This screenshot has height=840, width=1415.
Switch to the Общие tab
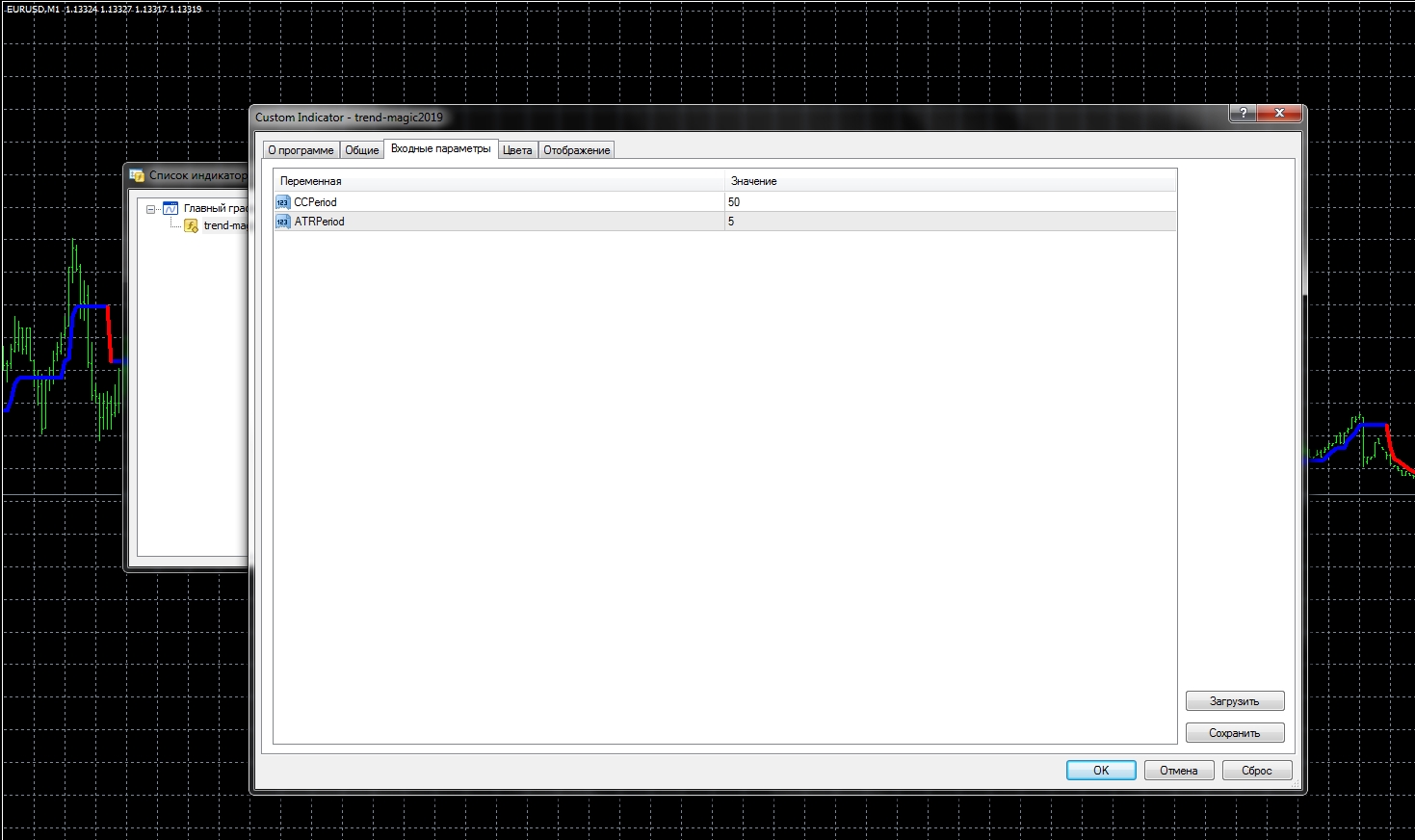[x=361, y=150]
